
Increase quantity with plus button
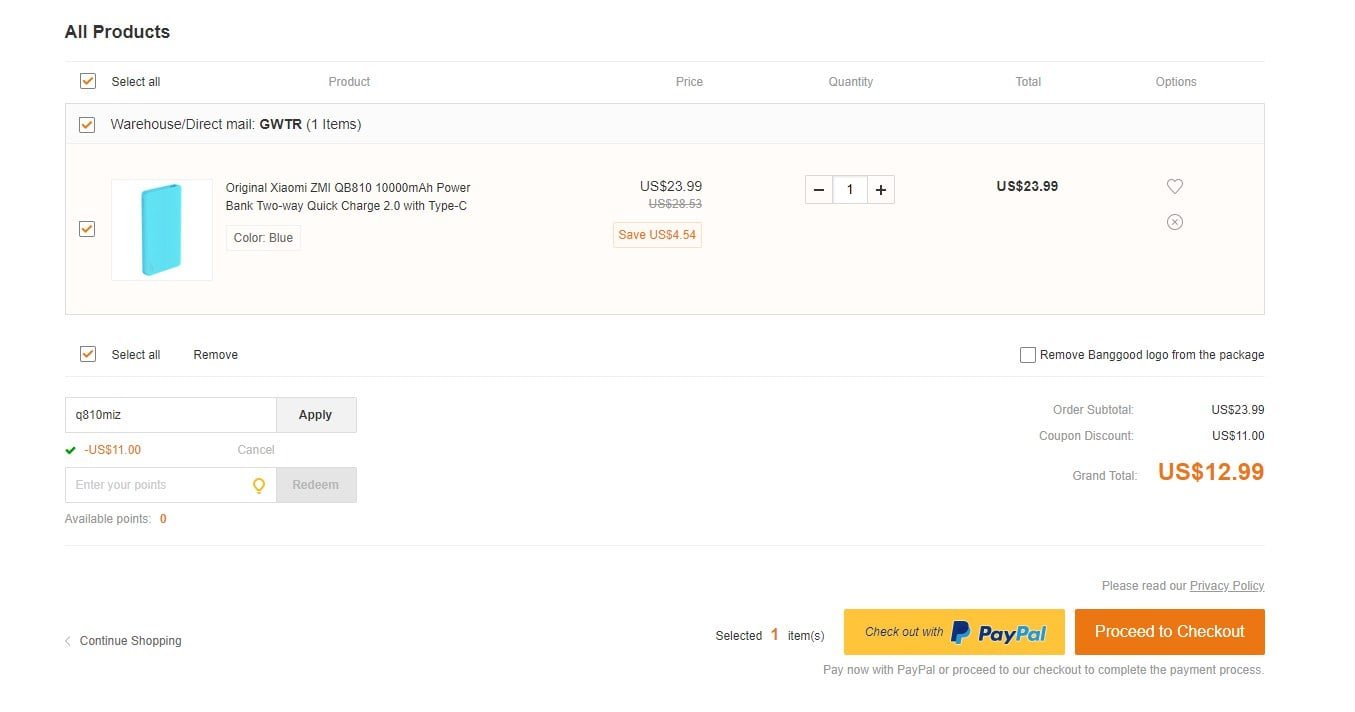pyautogui.click(x=880, y=190)
